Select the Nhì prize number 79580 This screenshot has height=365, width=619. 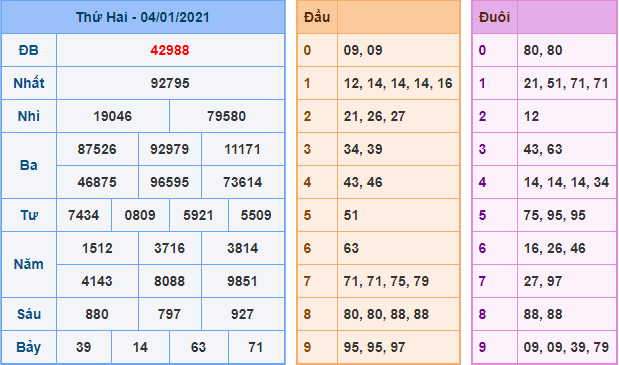(227, 116)
